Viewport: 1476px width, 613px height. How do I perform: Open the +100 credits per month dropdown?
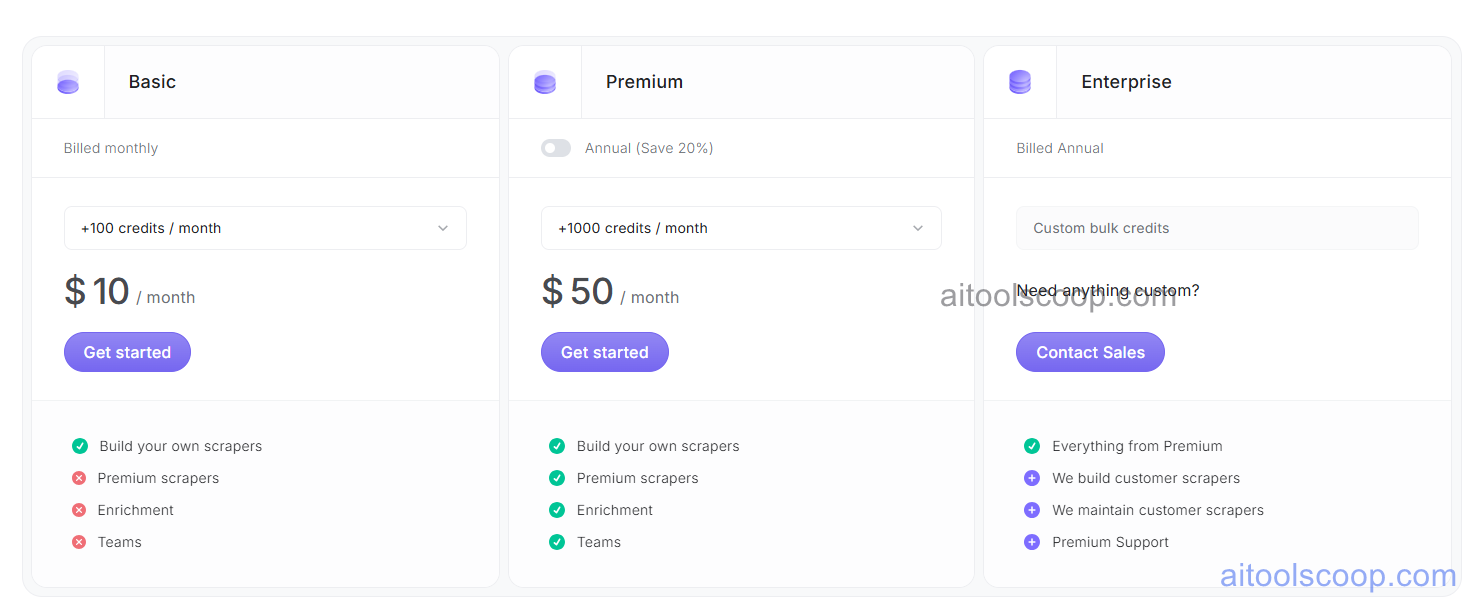pyautogui.click(x=265, y=228)
